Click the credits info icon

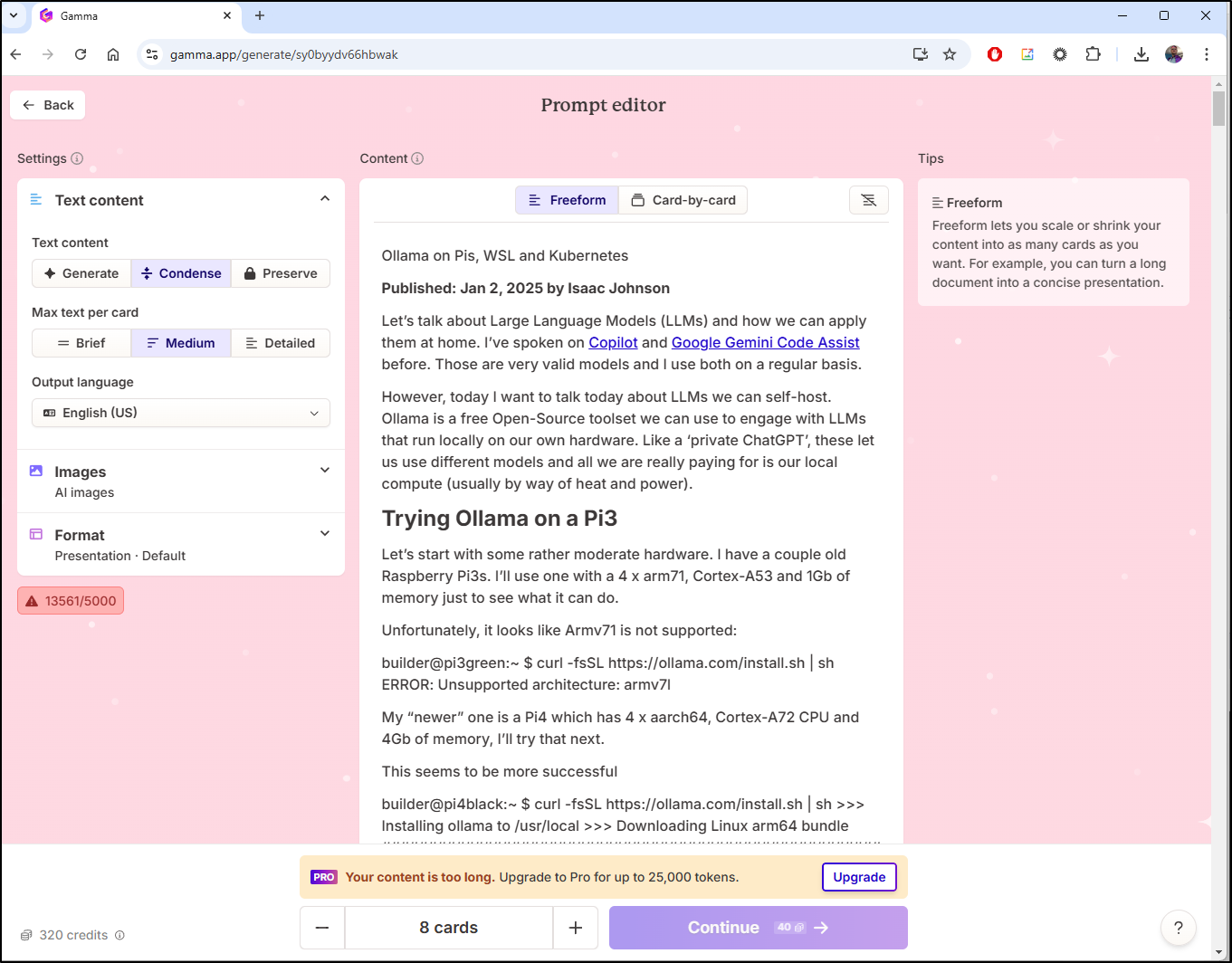click(119, 935)
